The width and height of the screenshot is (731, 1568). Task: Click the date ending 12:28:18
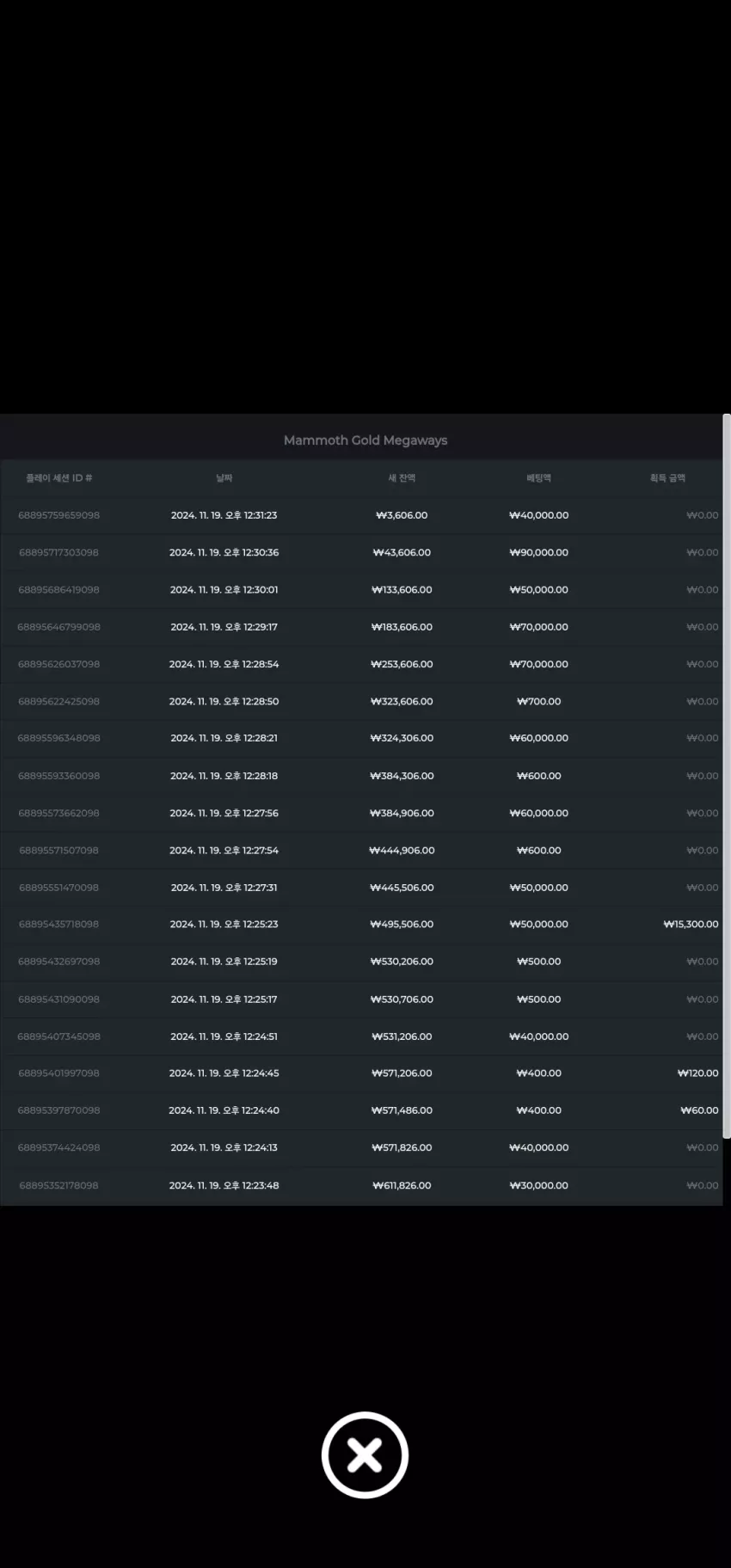[224, 776]
